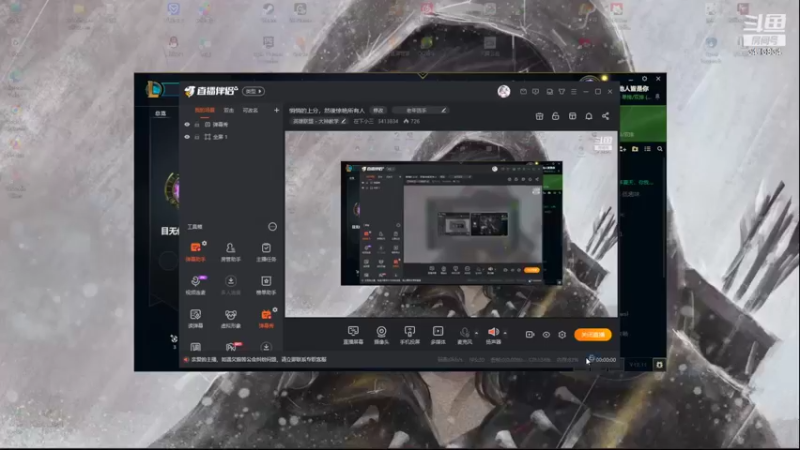Add a 手机投屏 phone screen-cast source
Screen dimensions: 800x450
tap(409, 335)
